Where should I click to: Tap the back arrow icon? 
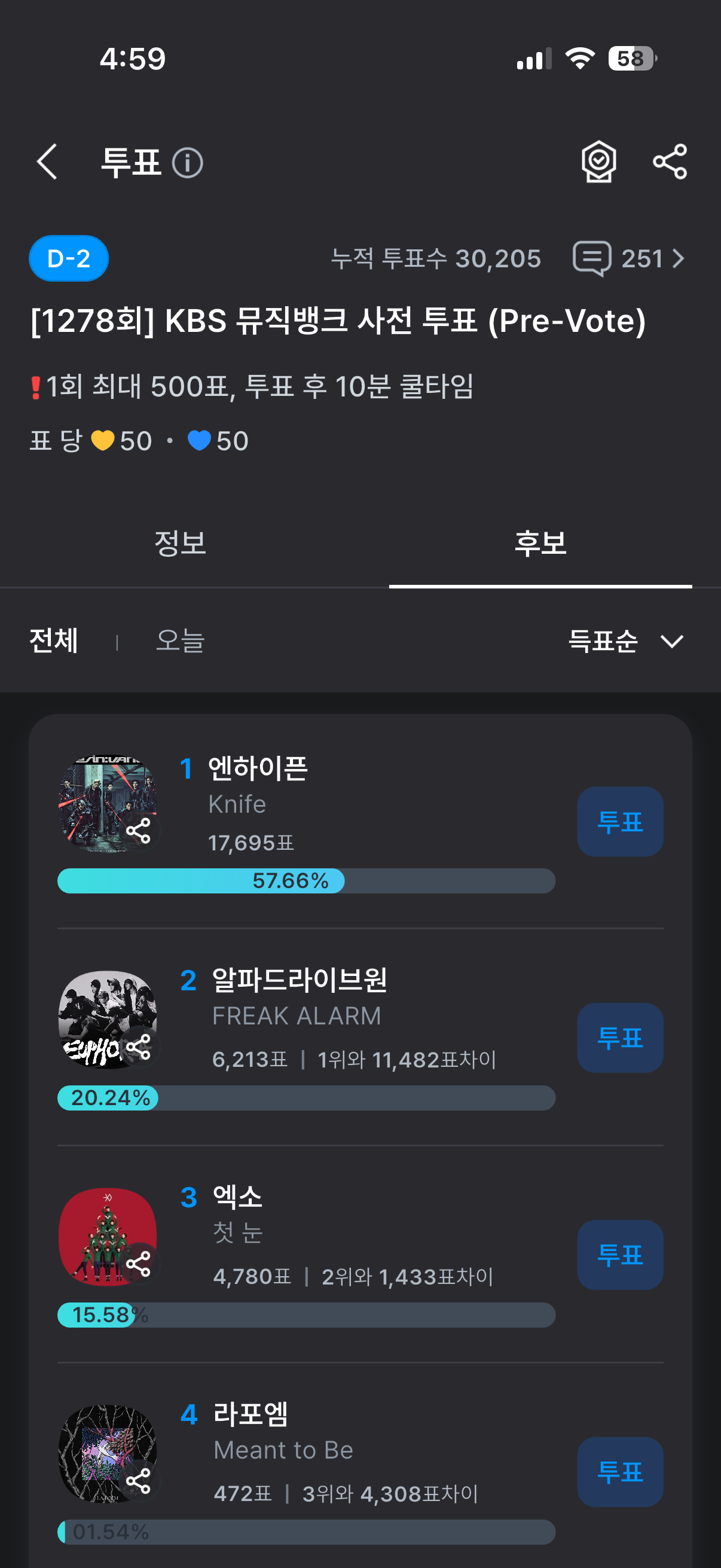pyautogui.click(x=47, y=162)
